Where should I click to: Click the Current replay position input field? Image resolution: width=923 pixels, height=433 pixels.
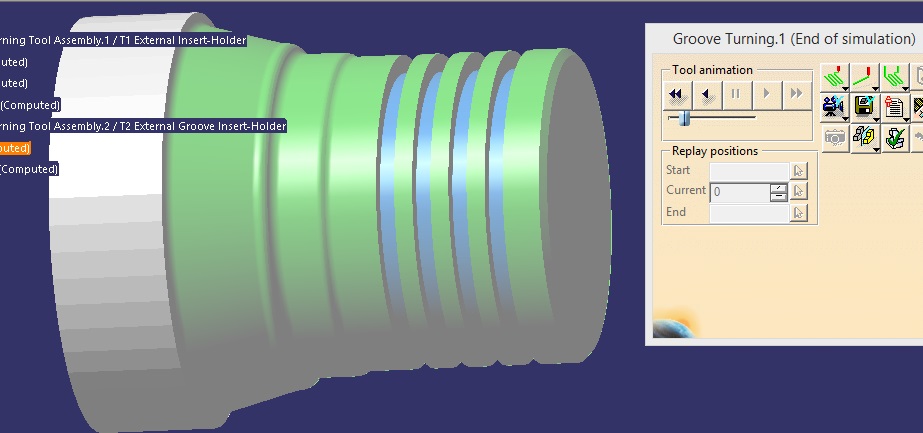point(739,191)
